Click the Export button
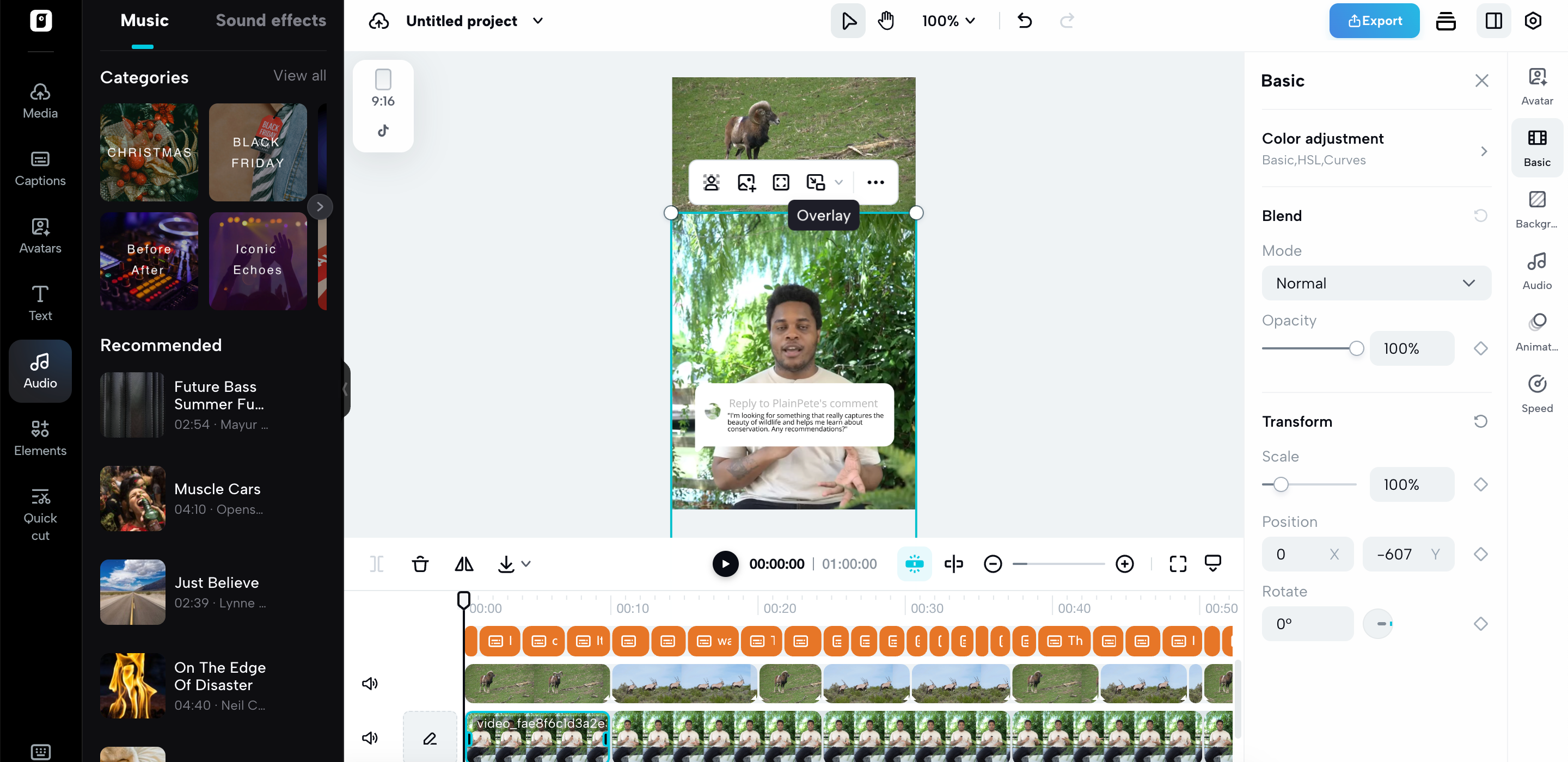This screenshot has width=1568, height=762. (x=1374, y=21)
